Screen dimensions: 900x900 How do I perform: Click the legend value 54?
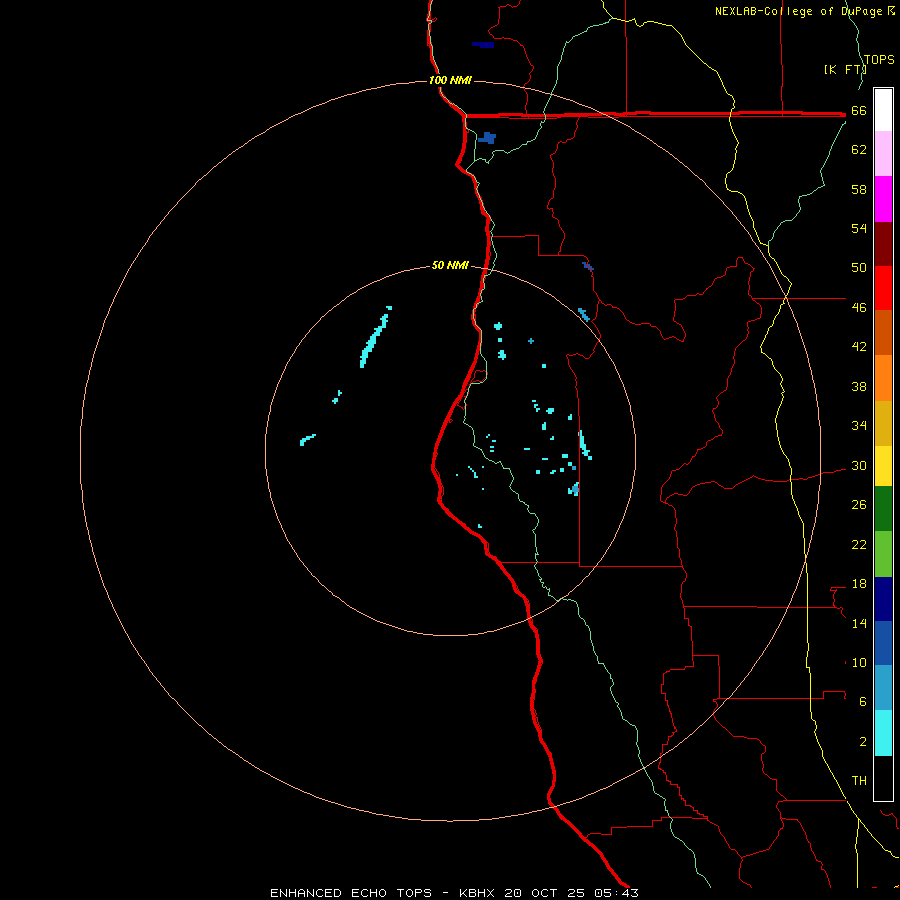point(859,228)
